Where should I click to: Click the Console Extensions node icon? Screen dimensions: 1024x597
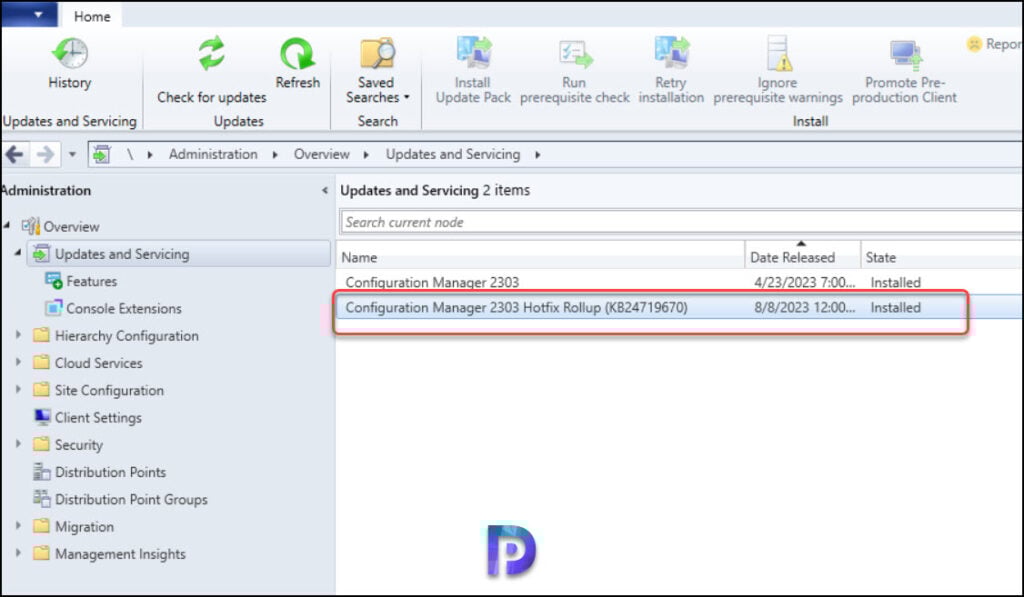pyautogui.click(x=54, y=308)
